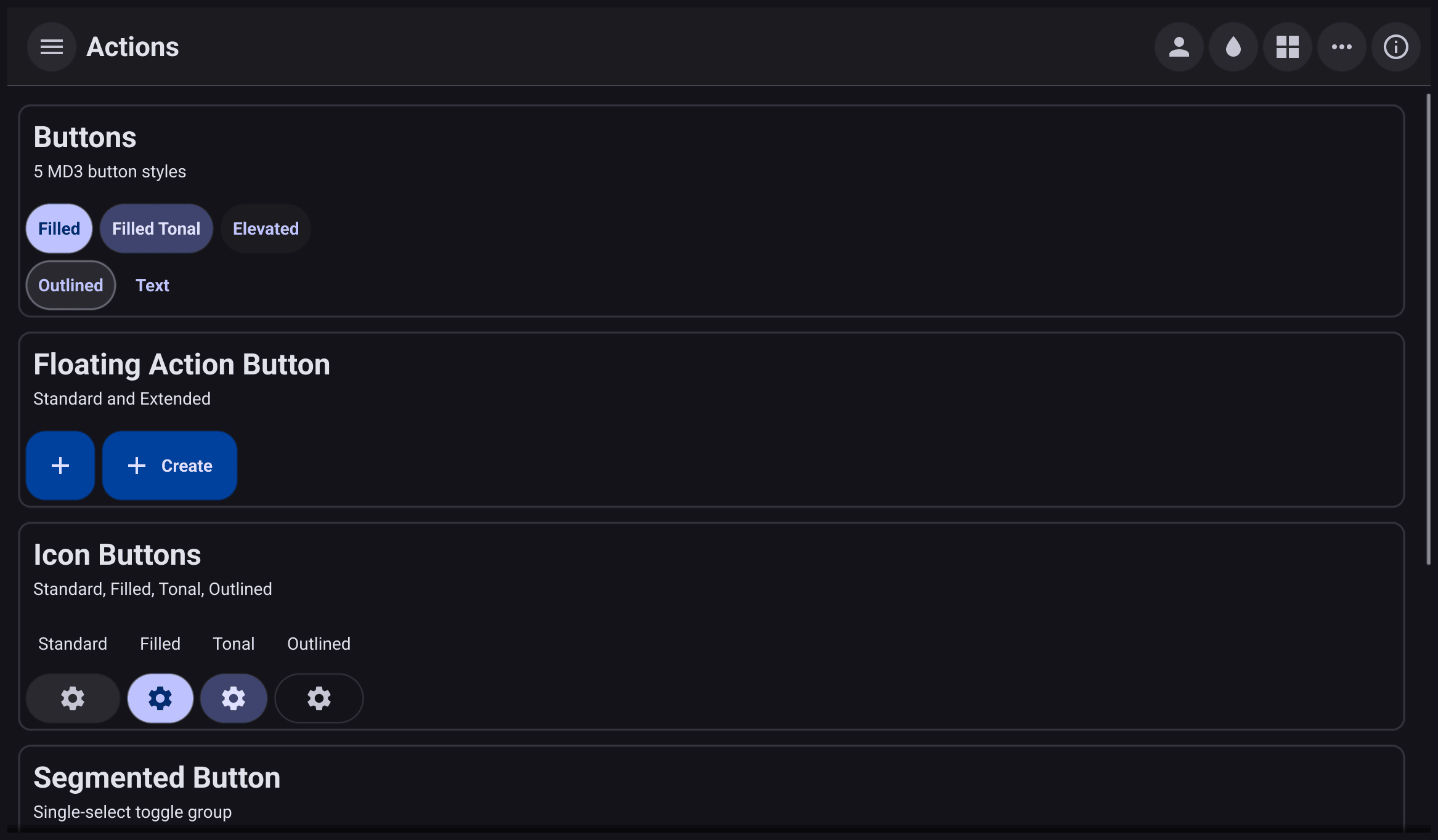Click the Text style button
Image resolution: width=1438 pixels, height=840 pixels.
(152, 285)
